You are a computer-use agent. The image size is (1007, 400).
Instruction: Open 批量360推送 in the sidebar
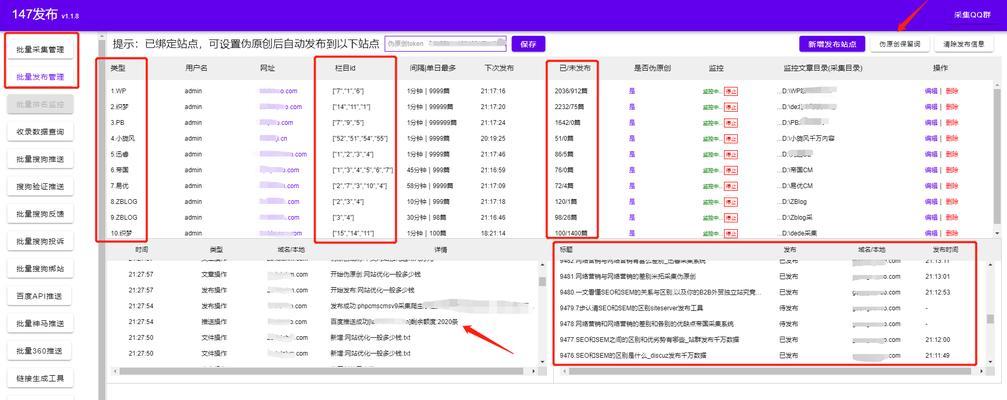click(x=40, y=351)
